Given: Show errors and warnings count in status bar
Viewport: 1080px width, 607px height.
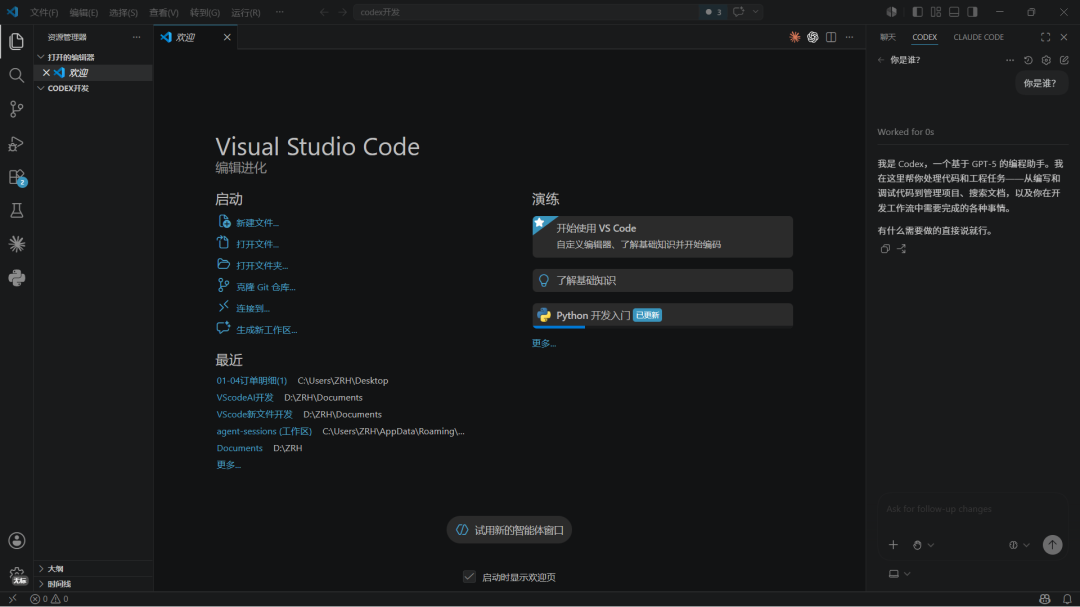Looking at the screenshot, I should tap(49, 599).
